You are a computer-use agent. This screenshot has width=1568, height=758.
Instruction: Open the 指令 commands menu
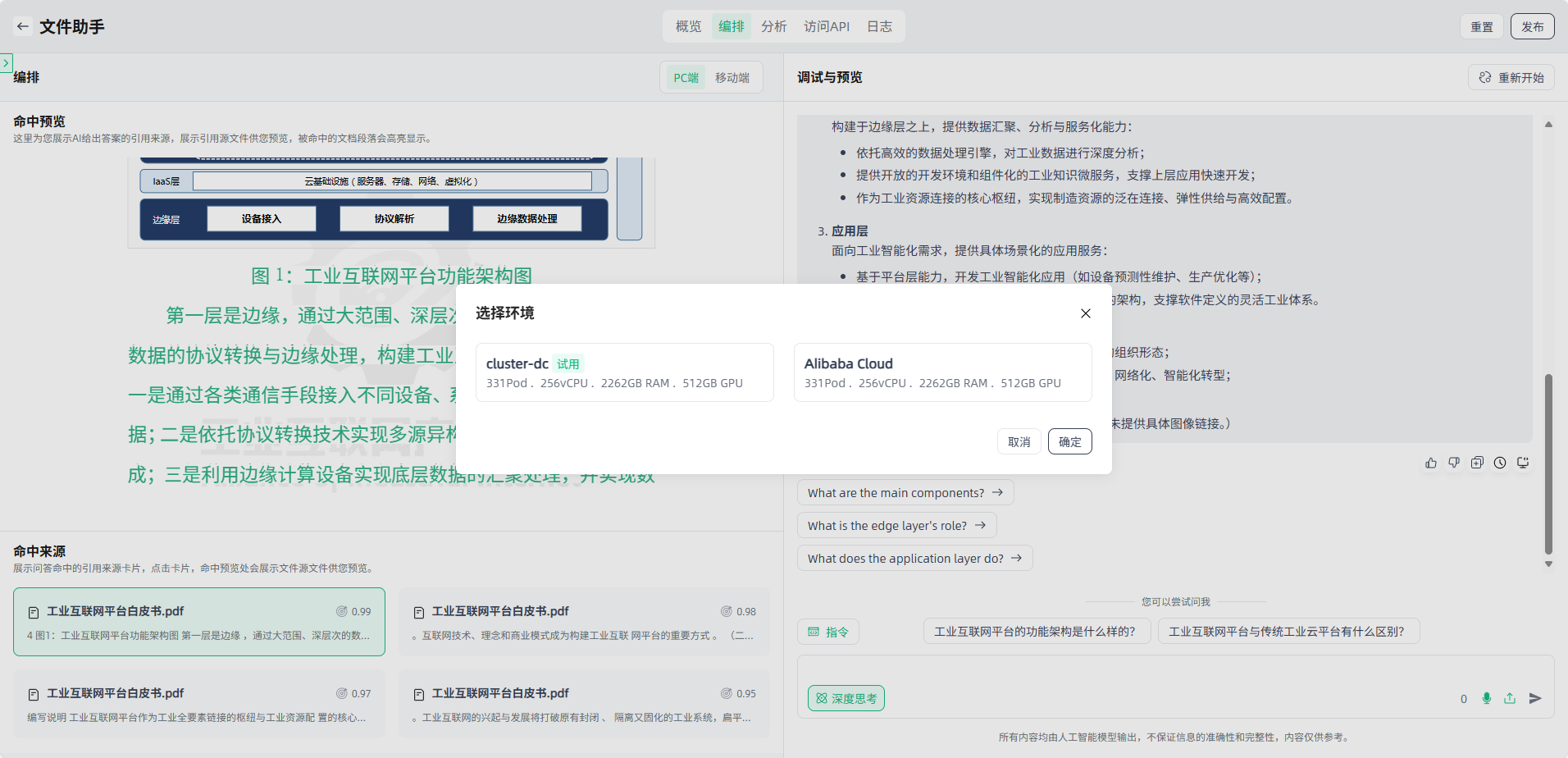[828, 632]
